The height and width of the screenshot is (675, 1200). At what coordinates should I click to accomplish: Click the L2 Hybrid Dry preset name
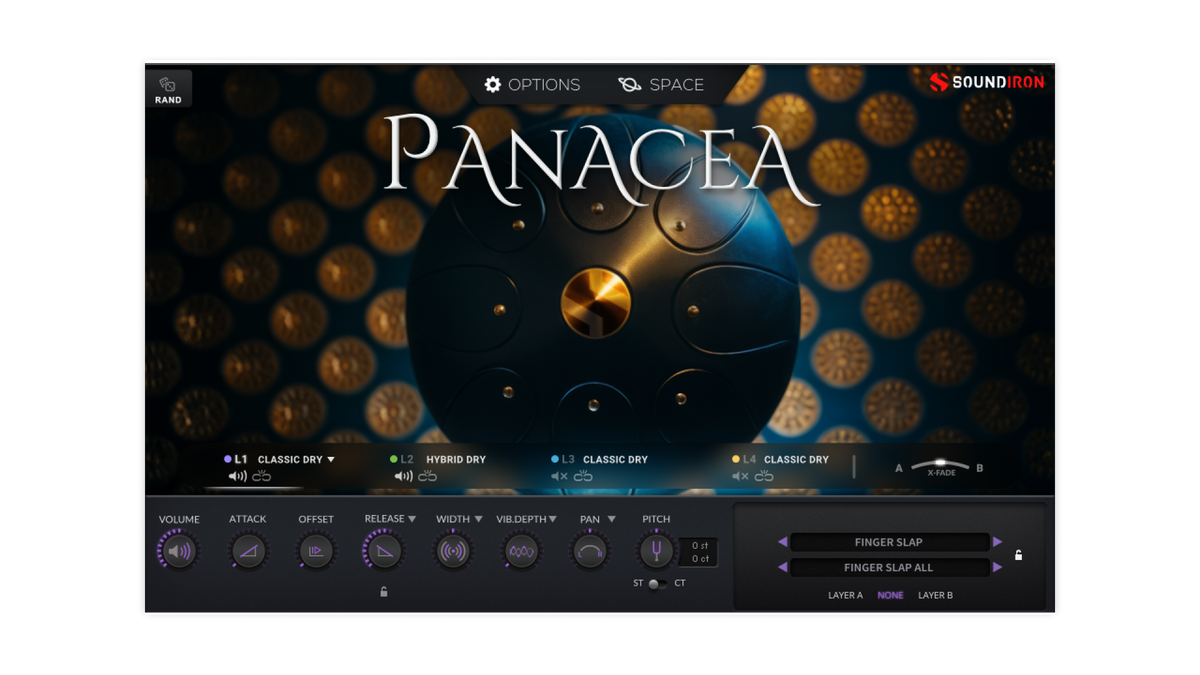[x=456, y=460]
